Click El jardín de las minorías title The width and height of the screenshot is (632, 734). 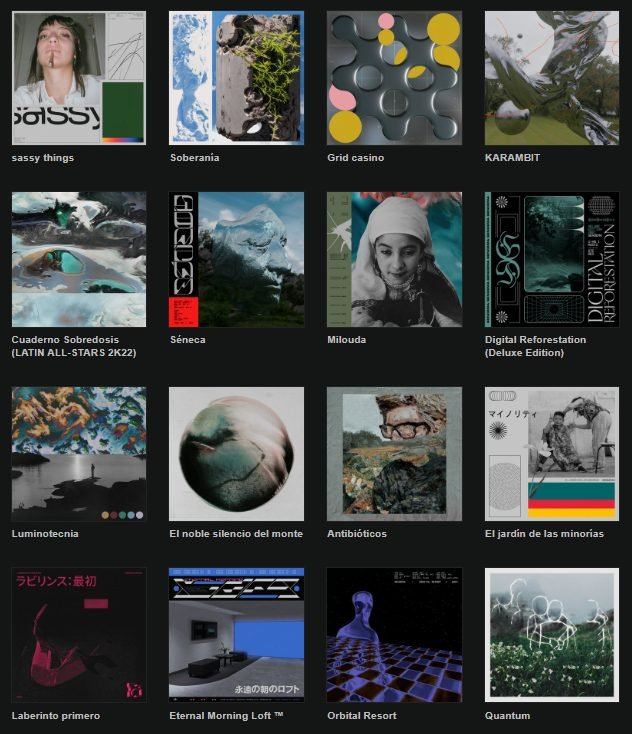544,534
